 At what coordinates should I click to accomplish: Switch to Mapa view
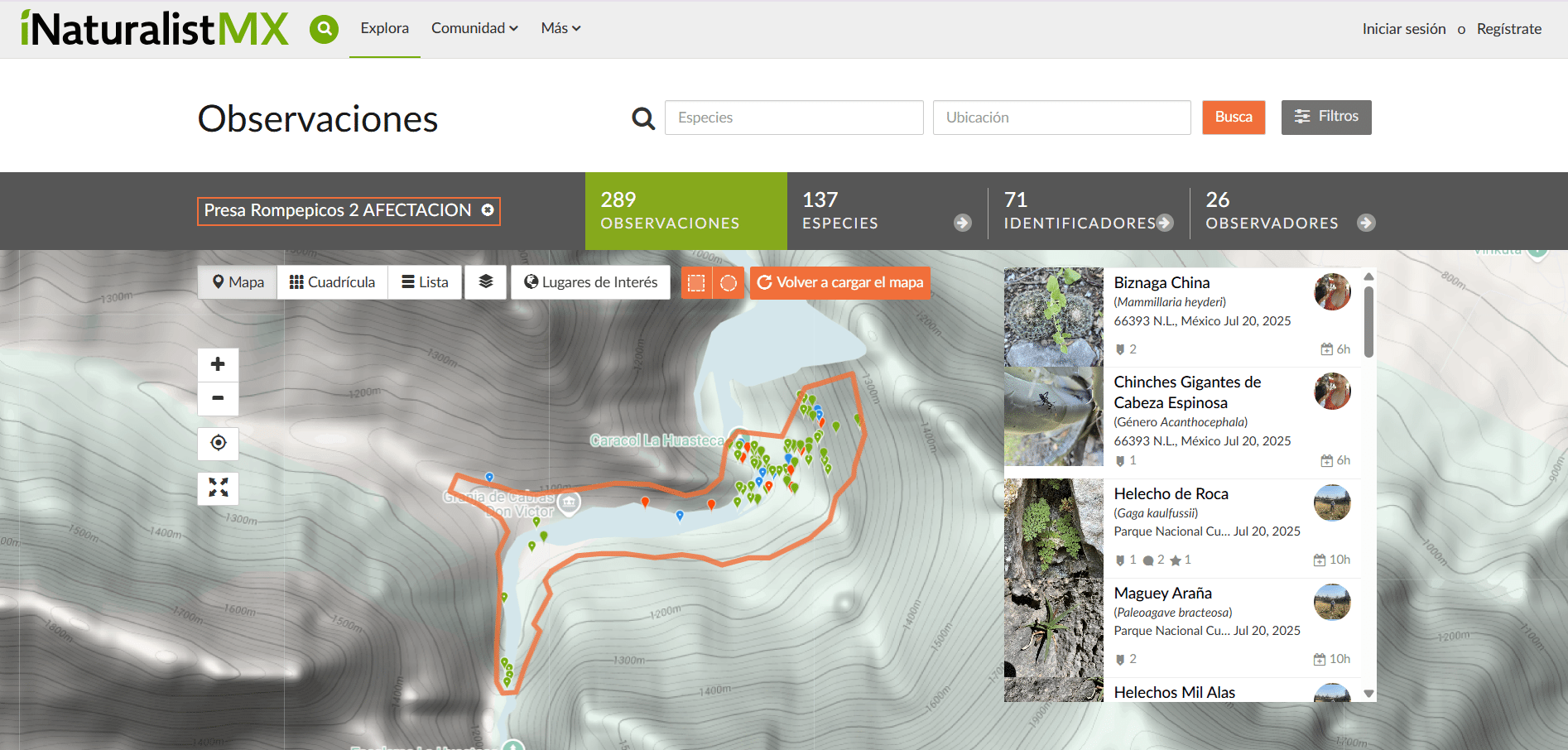(238, 282)
